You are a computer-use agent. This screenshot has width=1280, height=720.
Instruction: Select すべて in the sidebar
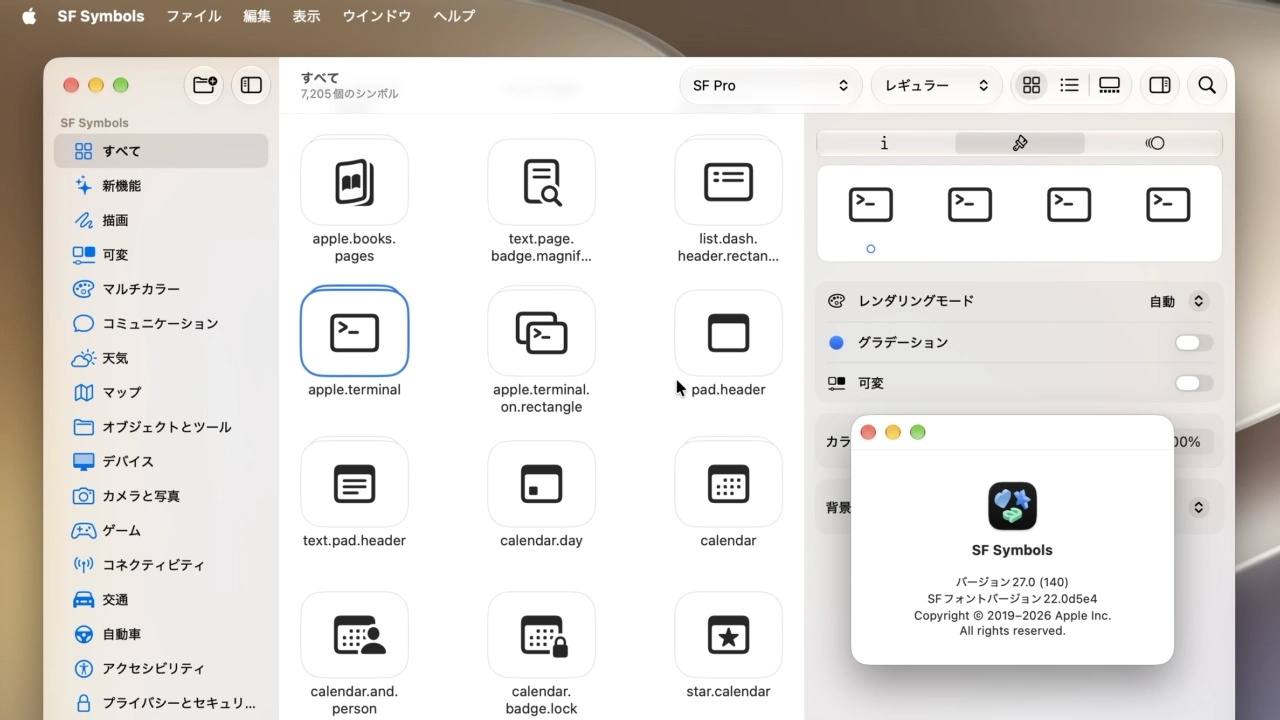click(x=161, y=151)
